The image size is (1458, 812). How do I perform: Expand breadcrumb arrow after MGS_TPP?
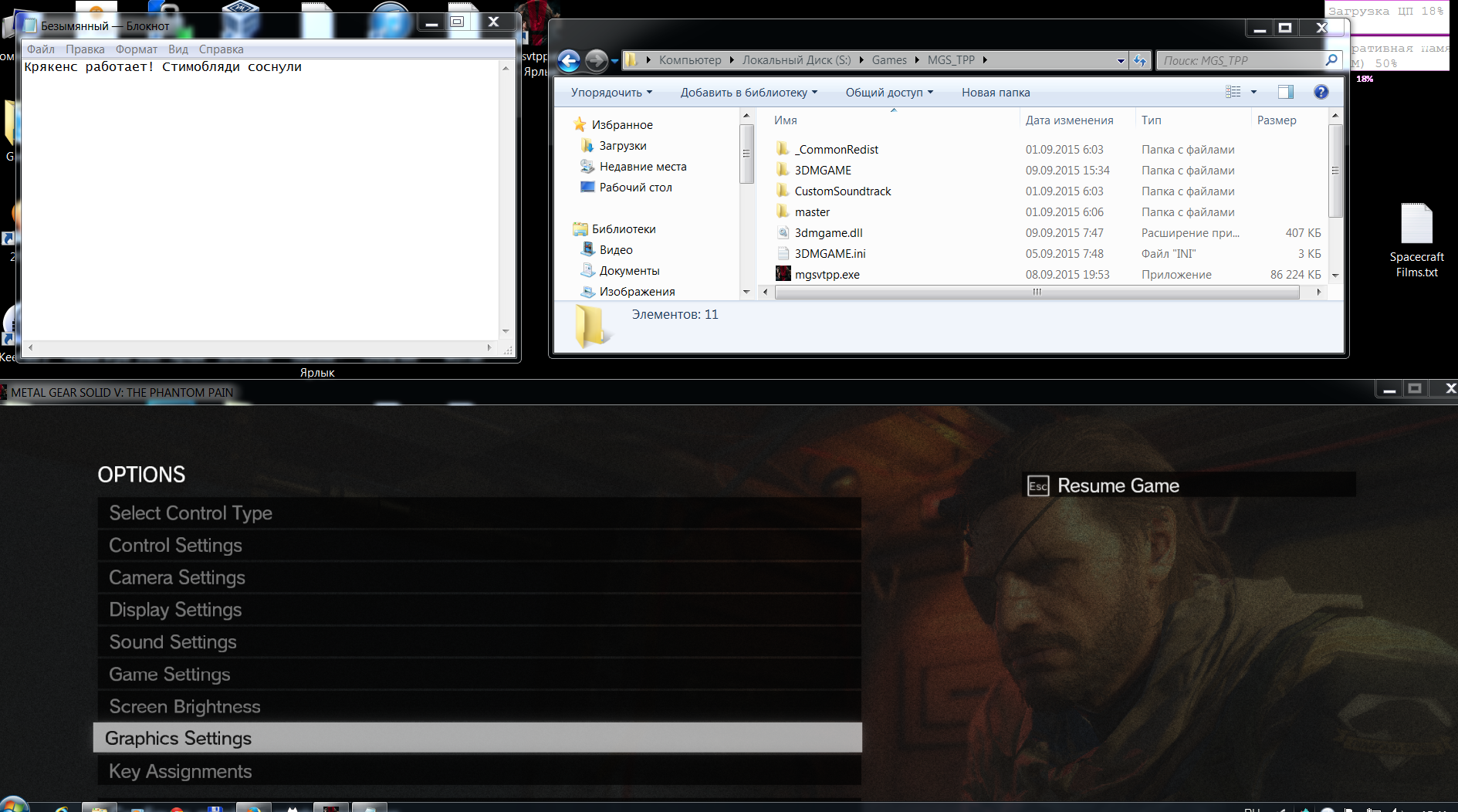(x=985, y=59)
